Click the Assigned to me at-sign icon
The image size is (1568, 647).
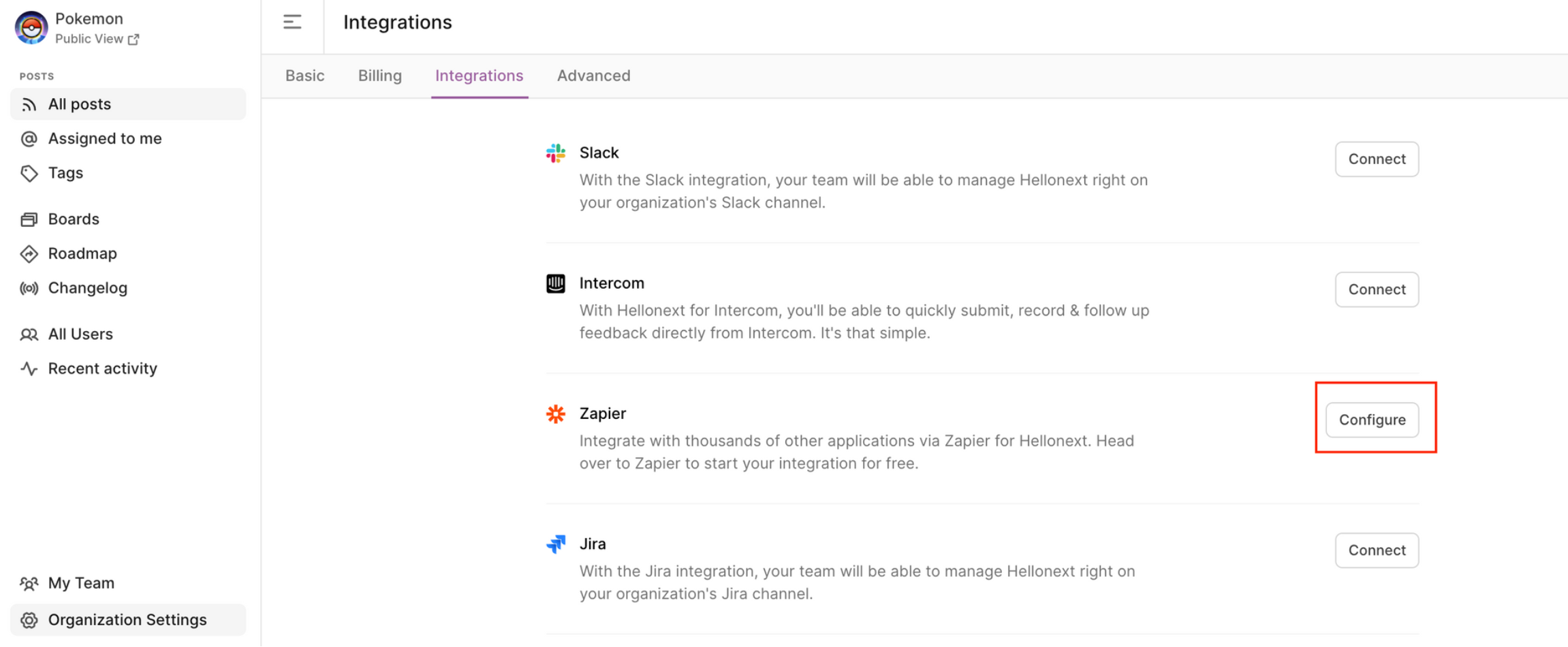29,139
